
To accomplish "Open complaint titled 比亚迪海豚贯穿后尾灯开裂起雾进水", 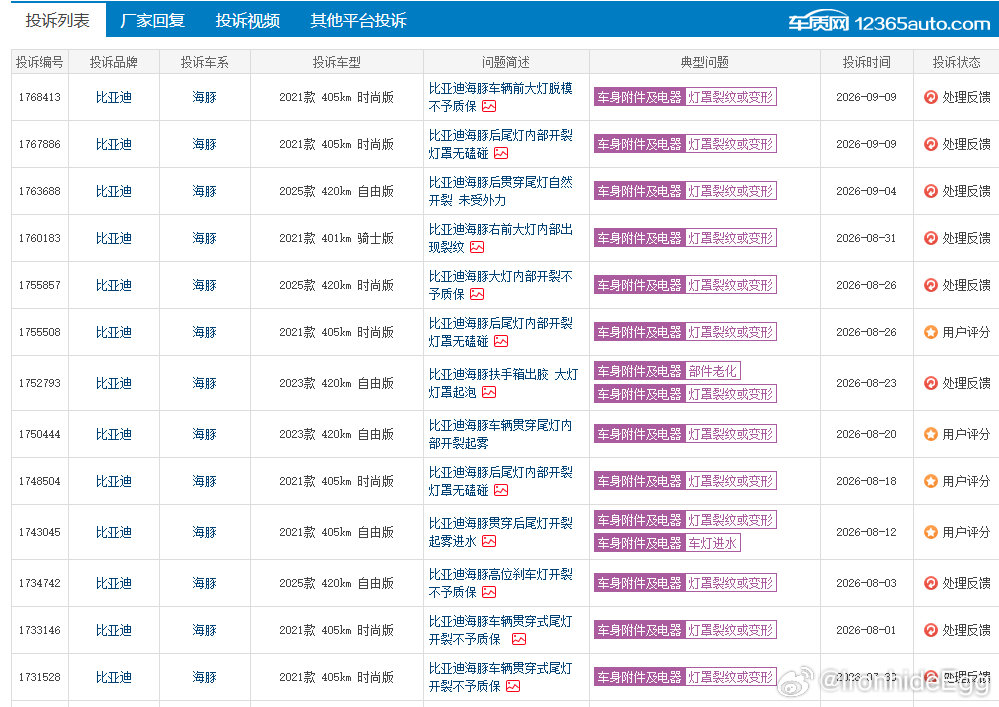I will tap(500, 532).
